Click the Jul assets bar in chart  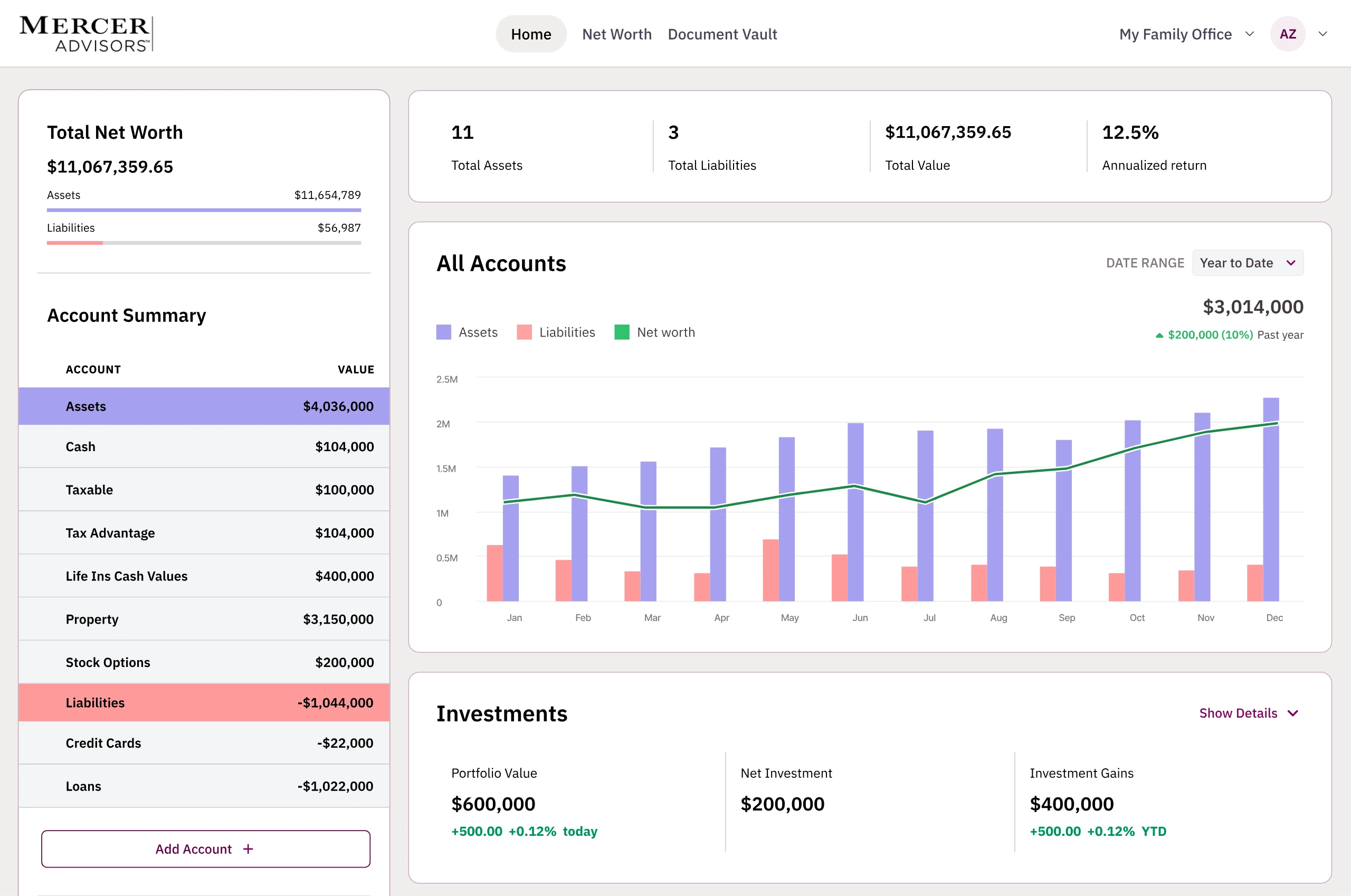click(x=925, y=516)
